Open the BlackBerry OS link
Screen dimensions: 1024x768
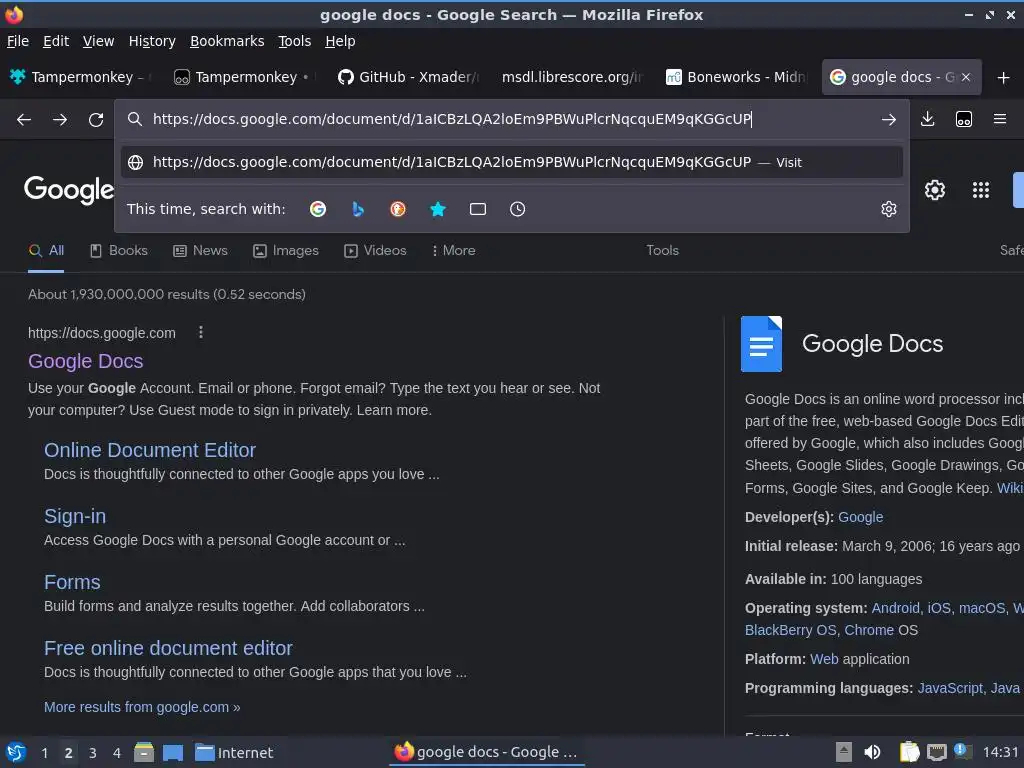[790, 630]
